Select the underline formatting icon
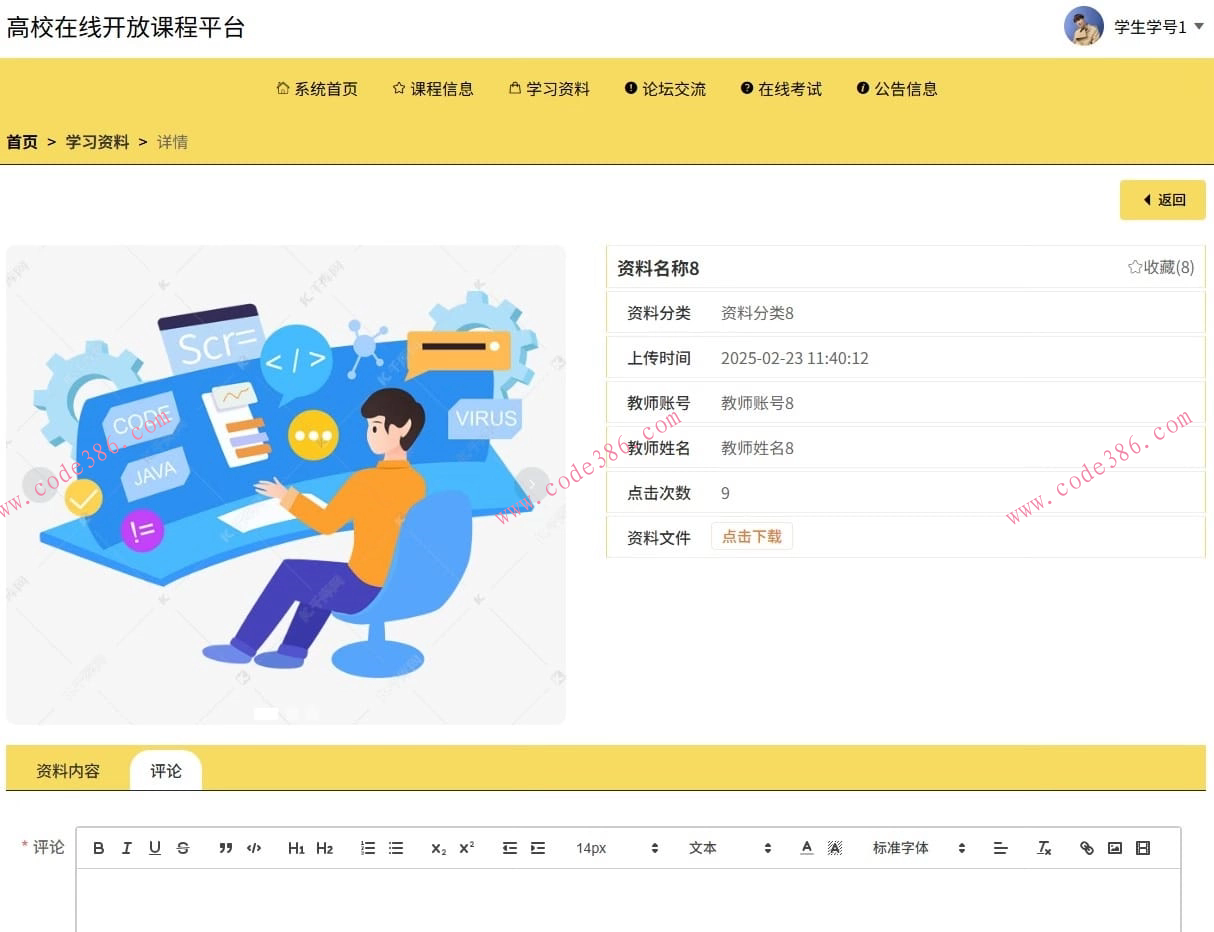This screenshot has width=1214, height=932. pos(155,847)
